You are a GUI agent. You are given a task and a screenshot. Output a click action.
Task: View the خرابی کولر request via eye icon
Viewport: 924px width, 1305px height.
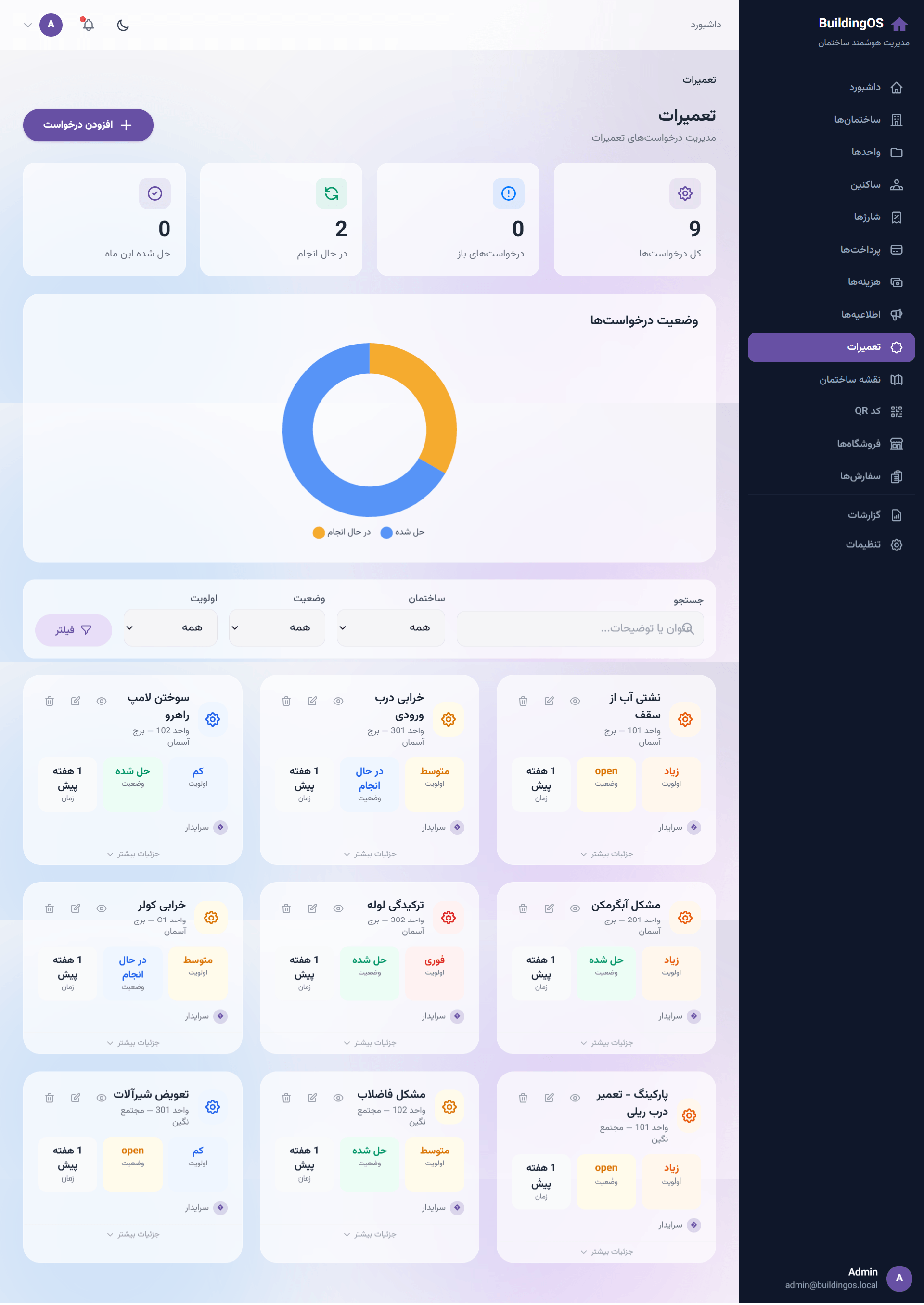point(101,909)
